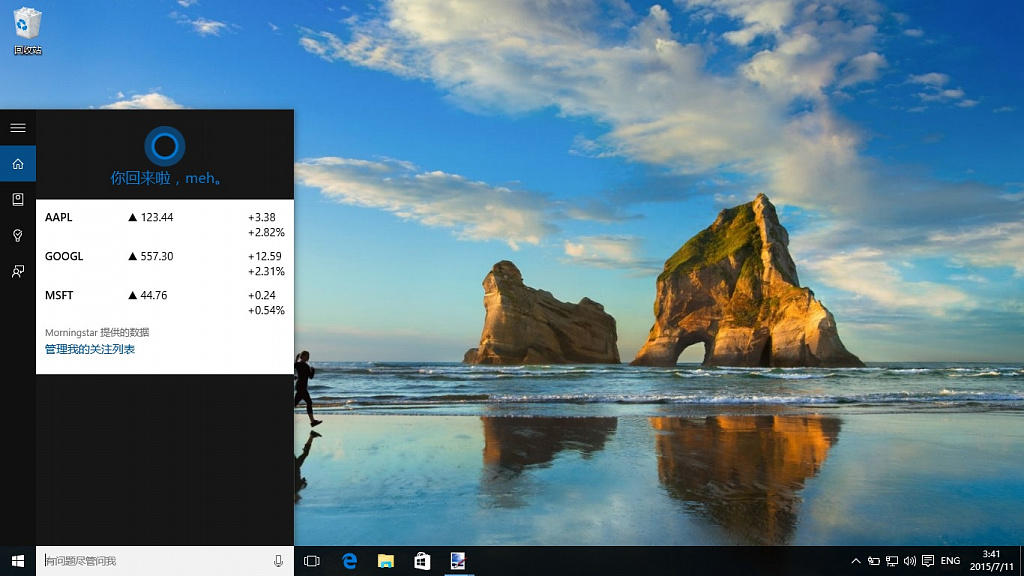Launch Microsoft Edge from taskbar

point(349,561)
